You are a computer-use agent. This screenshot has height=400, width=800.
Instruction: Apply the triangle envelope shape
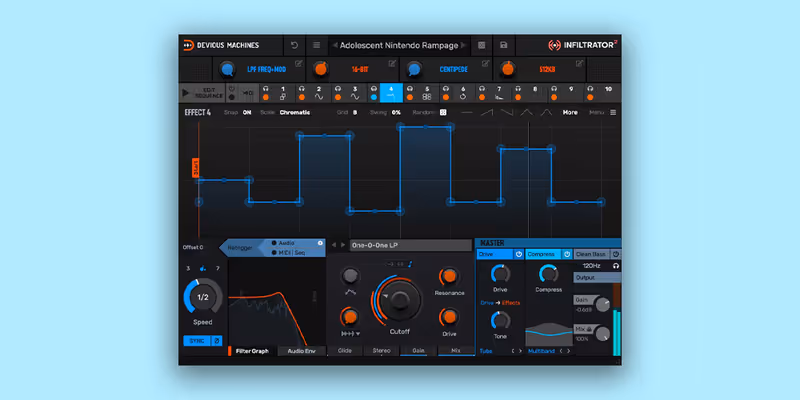(527, 112)
